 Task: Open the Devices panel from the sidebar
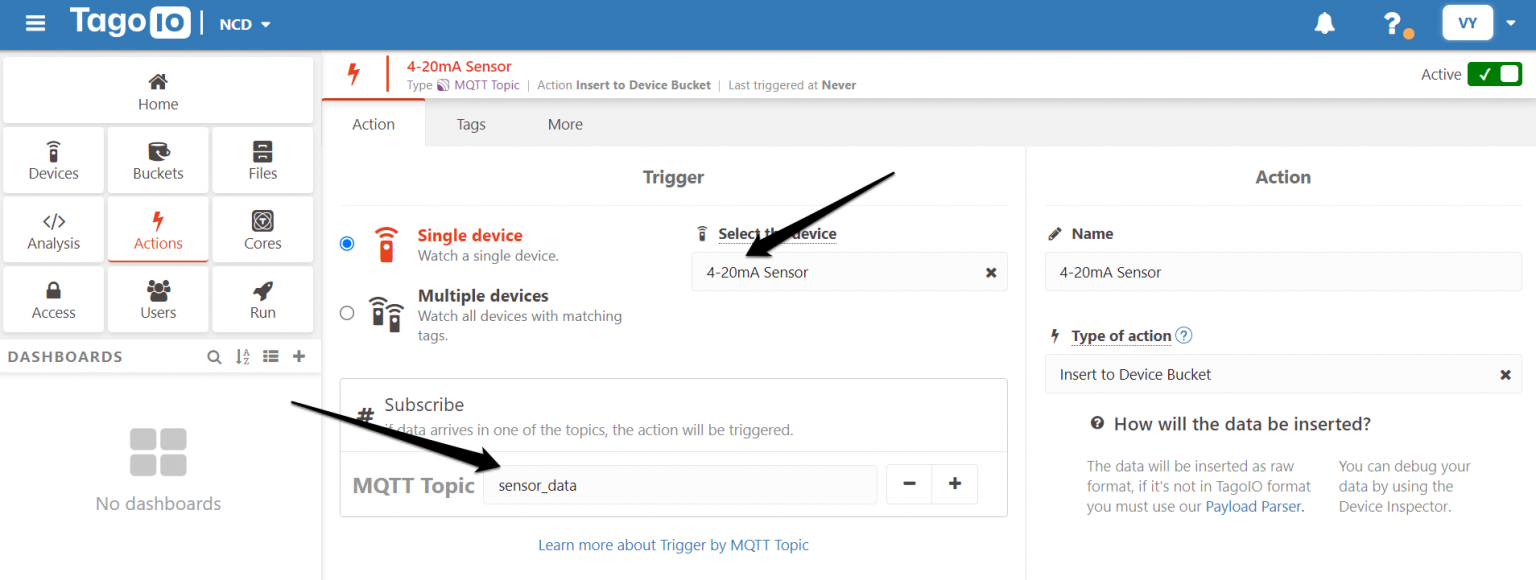(x=53, y=160)
